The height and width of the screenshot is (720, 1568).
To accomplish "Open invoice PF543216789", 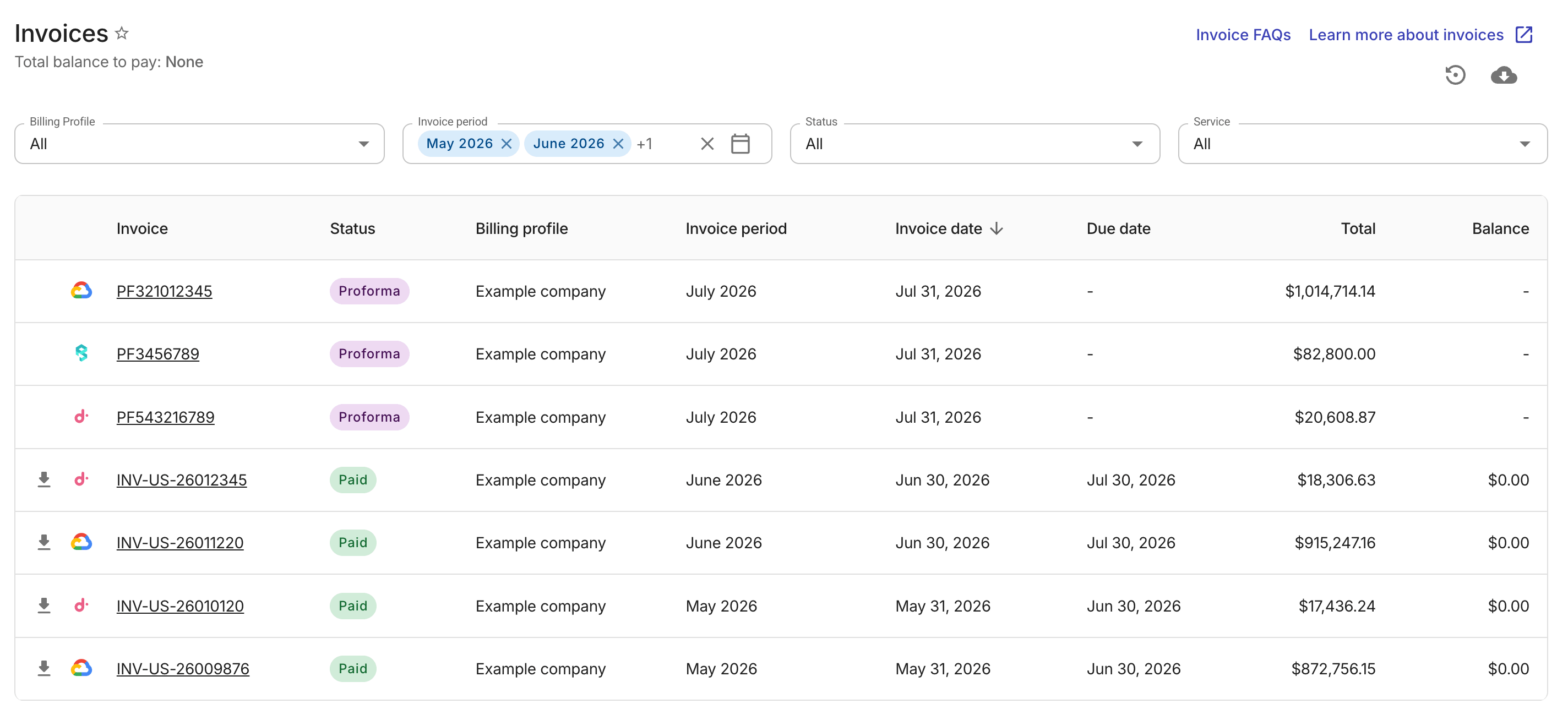I will [166, 417].
